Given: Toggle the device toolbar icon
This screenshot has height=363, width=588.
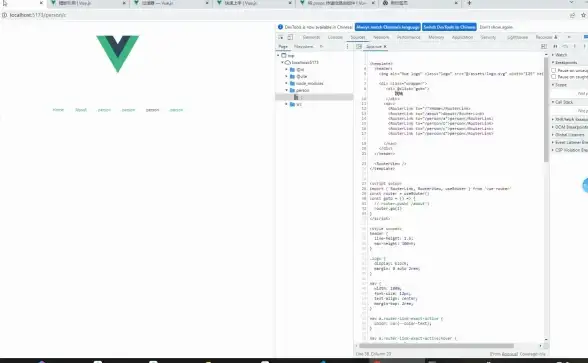Looking at the screenshot, I should (x=290, y=37).
